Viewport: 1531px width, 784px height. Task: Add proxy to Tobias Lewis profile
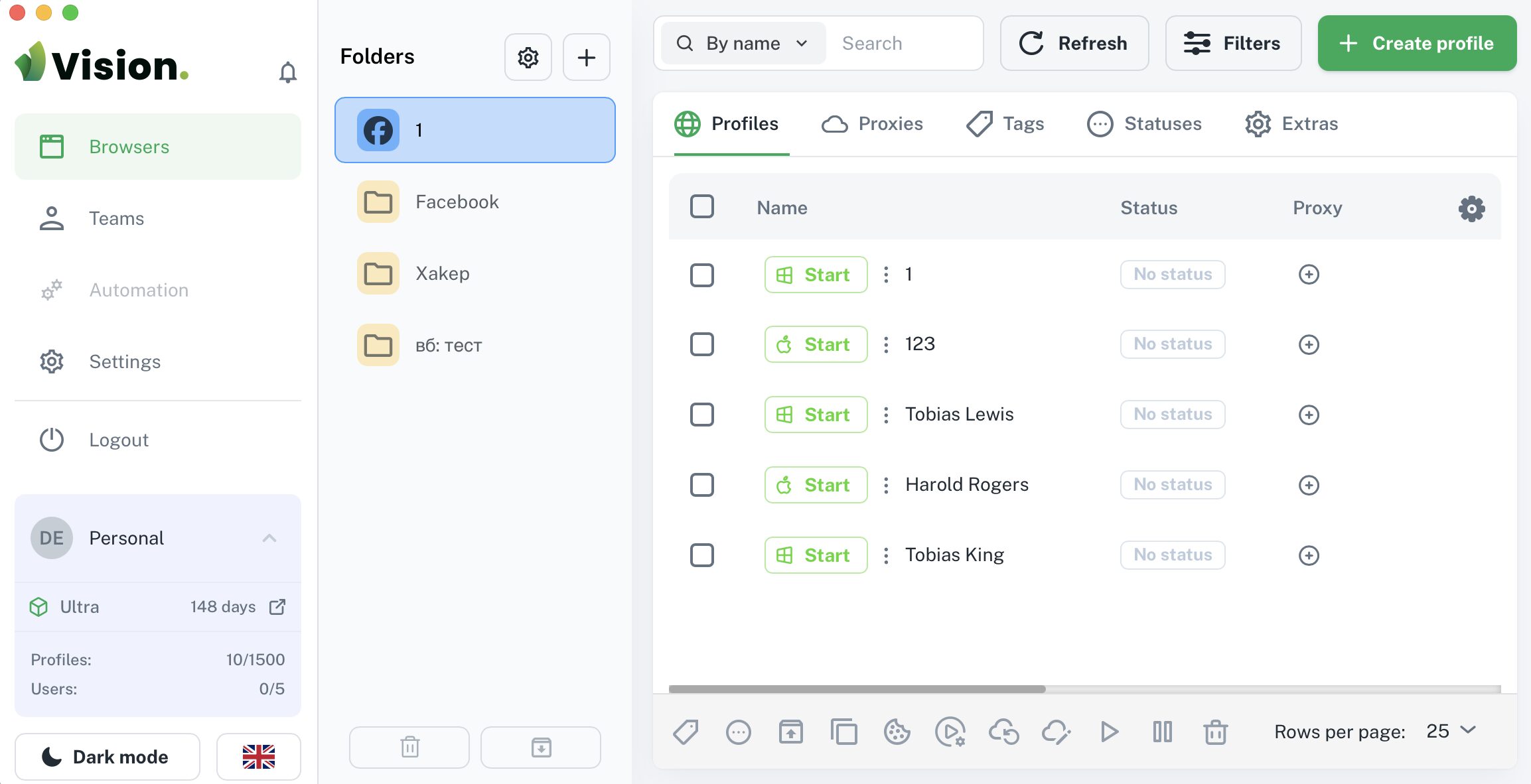click(x=1309, y=415)
